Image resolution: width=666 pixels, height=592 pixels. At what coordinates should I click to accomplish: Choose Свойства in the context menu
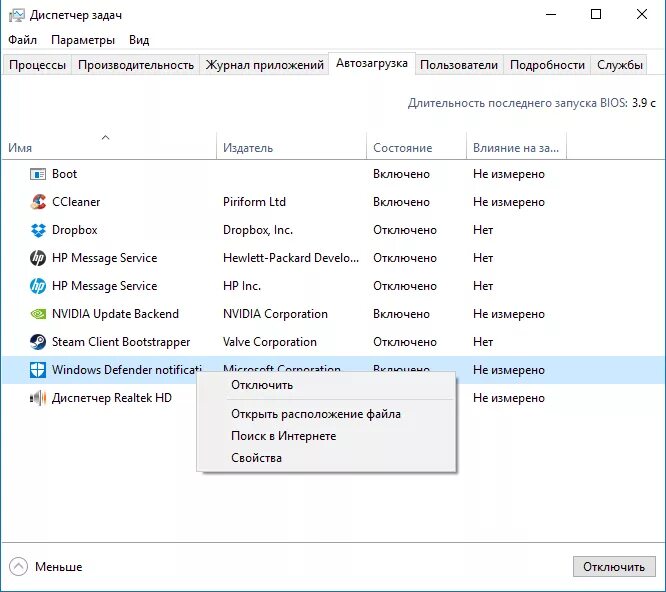(326, 458)
